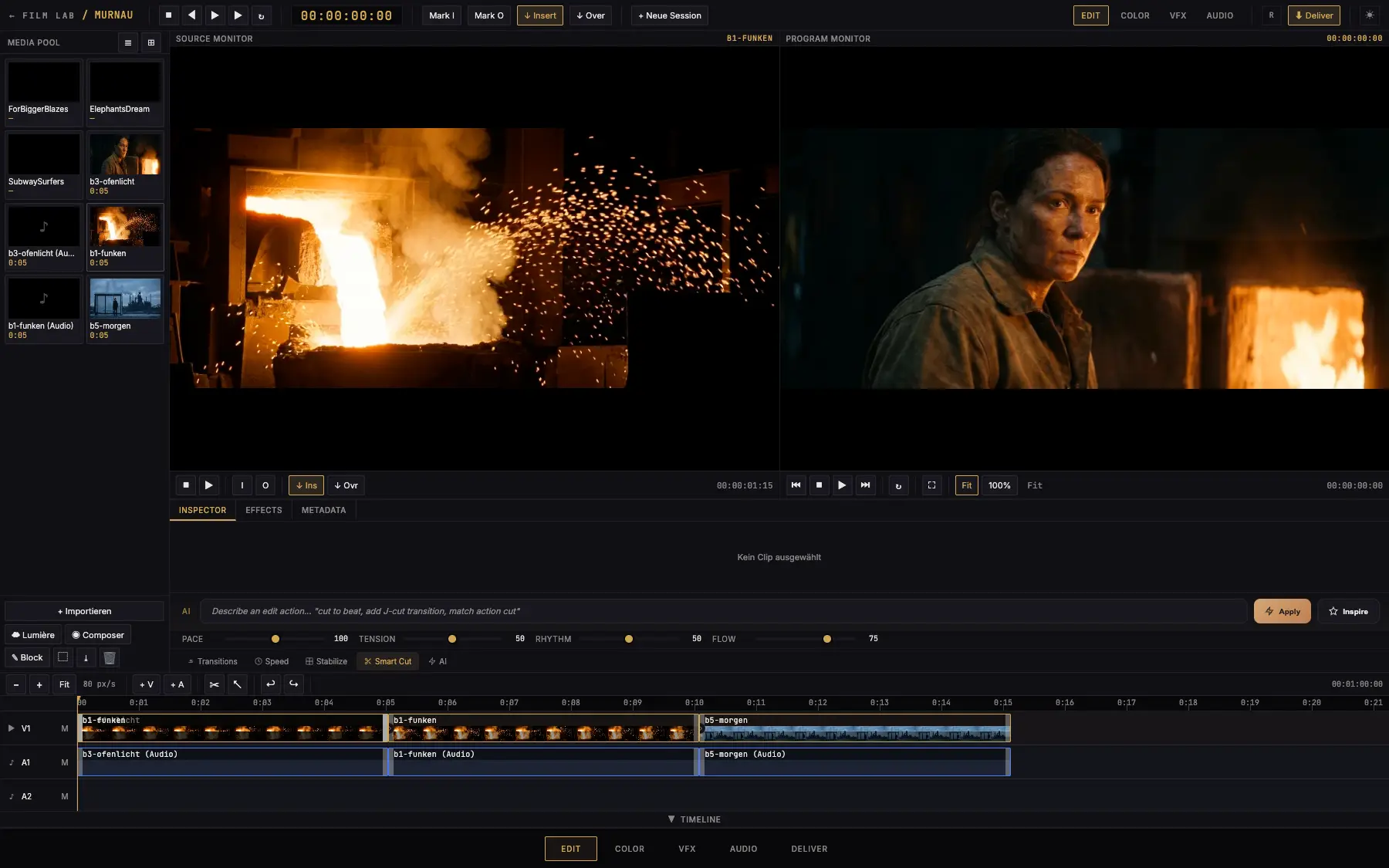Image resolution: width=1389 pixels, height=868 pixels.
Task: Click the Importieren button
Action: (84, 611)
